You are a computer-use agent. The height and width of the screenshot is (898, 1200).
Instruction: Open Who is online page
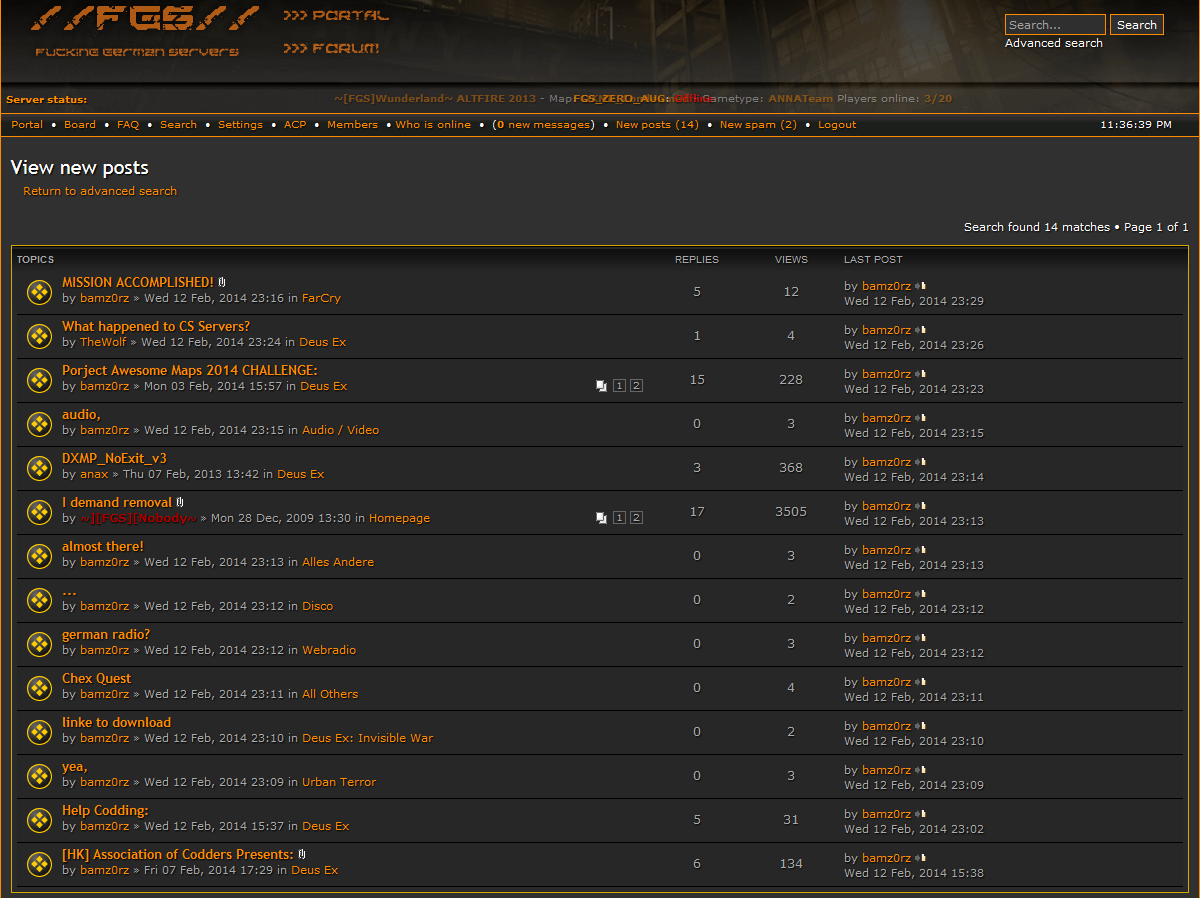[433, 125]
